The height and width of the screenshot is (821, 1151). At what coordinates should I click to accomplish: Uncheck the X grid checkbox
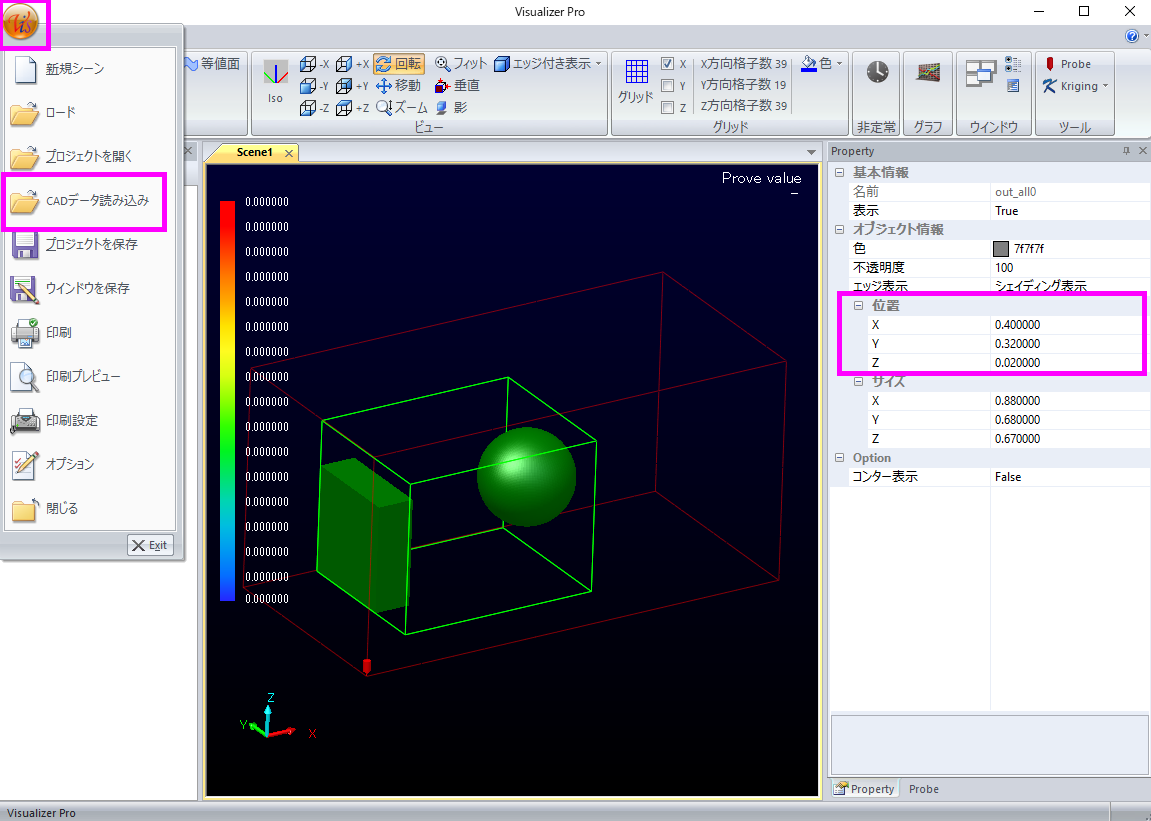point(668,64)
